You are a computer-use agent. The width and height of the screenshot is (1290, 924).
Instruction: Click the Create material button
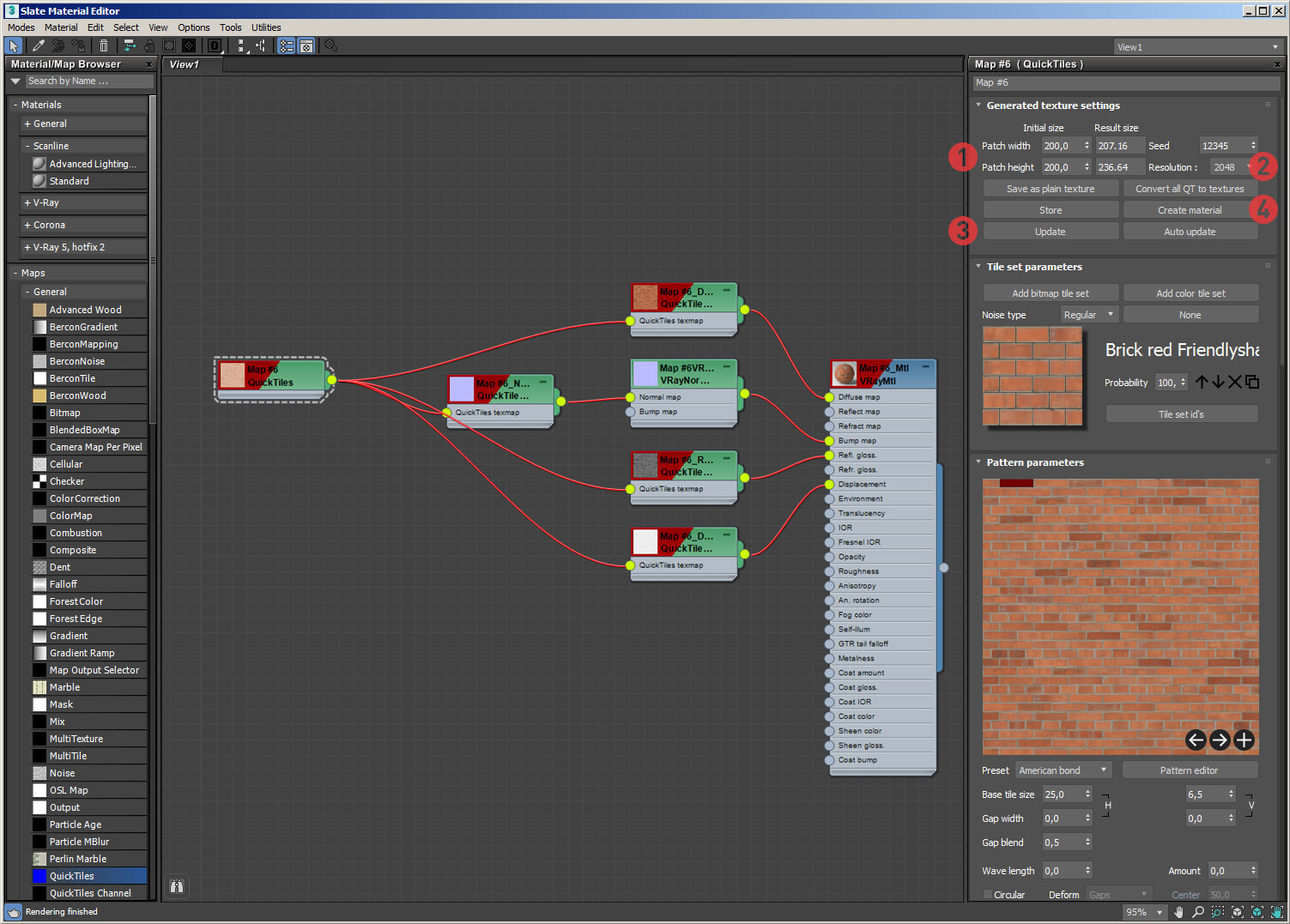[x=1190, y=210]
